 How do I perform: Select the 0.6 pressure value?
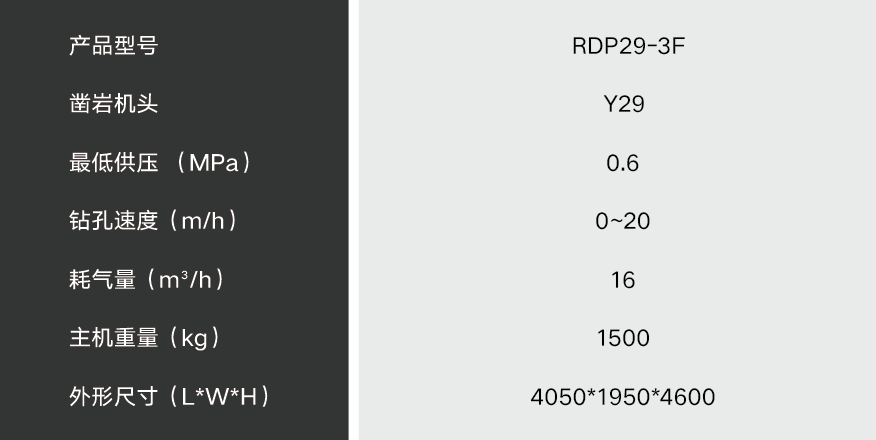(x=622, y=163)
